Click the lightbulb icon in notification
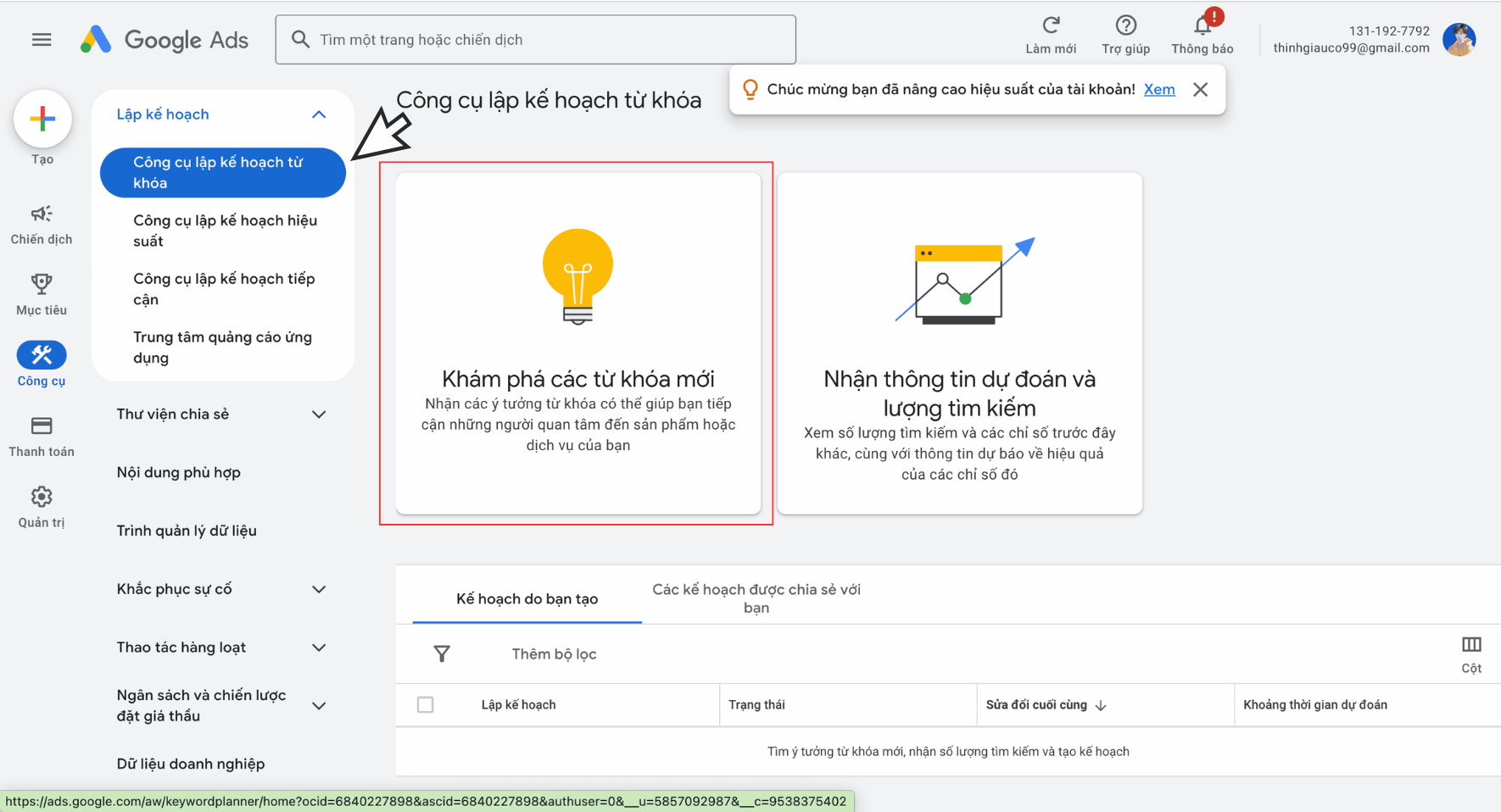 [x=750, y=89]
